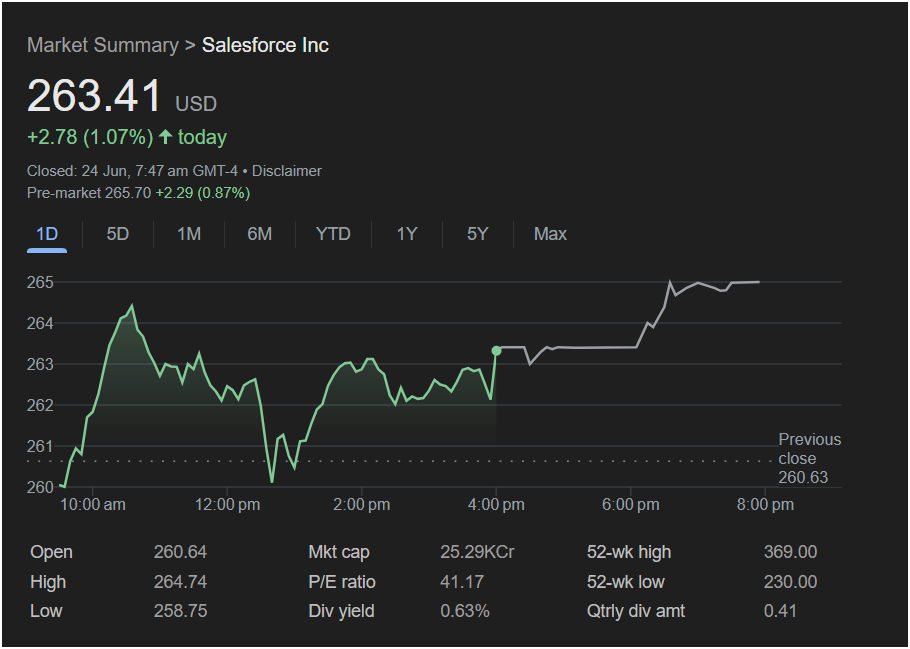Image resolution: width=910 pixels, height=649 pixels.
Task: Click the green closing-price dot on chart
Action: [496, 351]
